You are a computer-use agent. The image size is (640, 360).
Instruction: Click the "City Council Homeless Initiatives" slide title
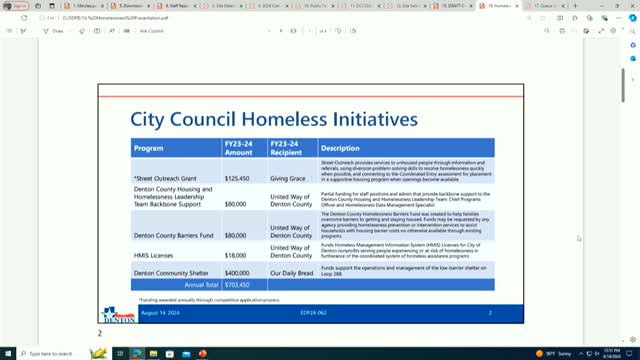click(x=274, y=119)
